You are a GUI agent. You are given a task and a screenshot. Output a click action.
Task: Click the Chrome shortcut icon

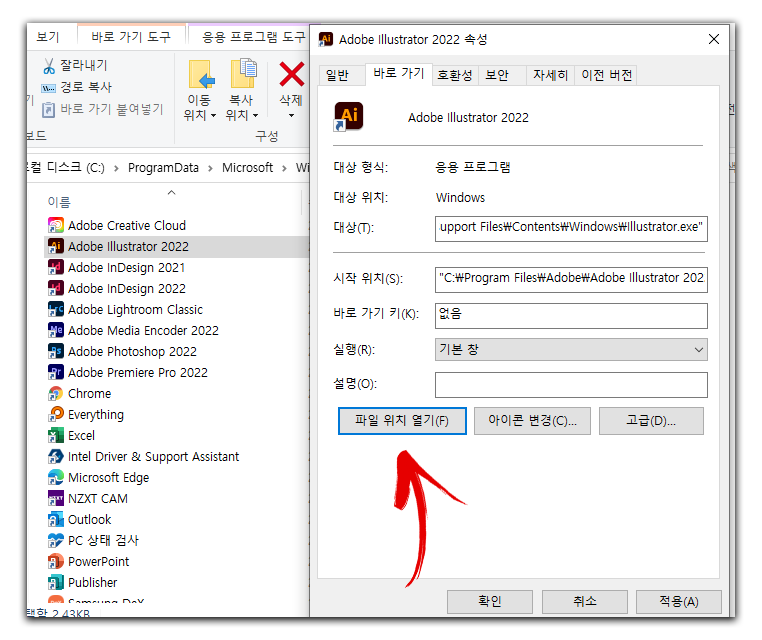(x=56, y=394)
